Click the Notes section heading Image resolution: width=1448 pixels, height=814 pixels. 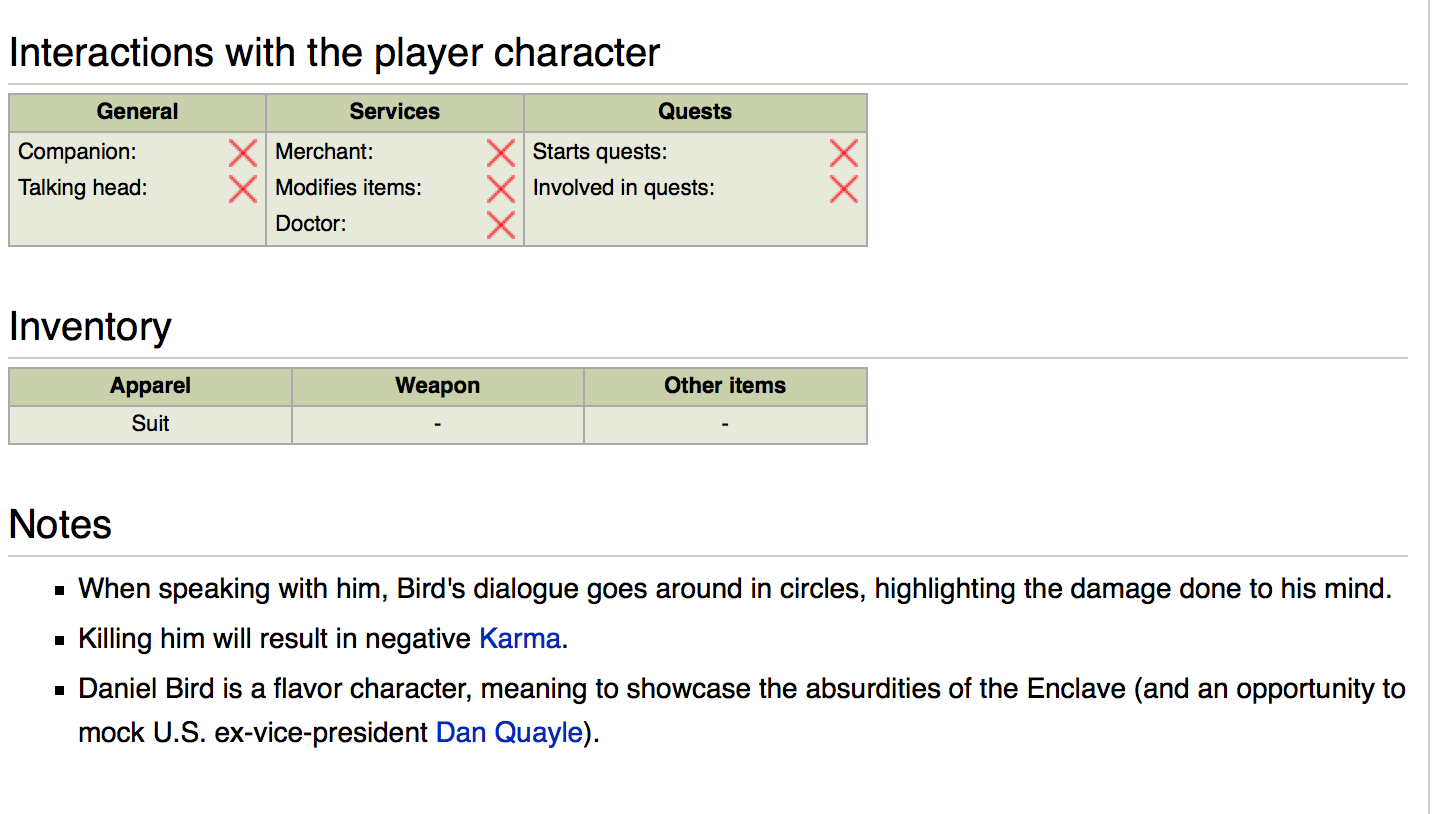[60, 524]
